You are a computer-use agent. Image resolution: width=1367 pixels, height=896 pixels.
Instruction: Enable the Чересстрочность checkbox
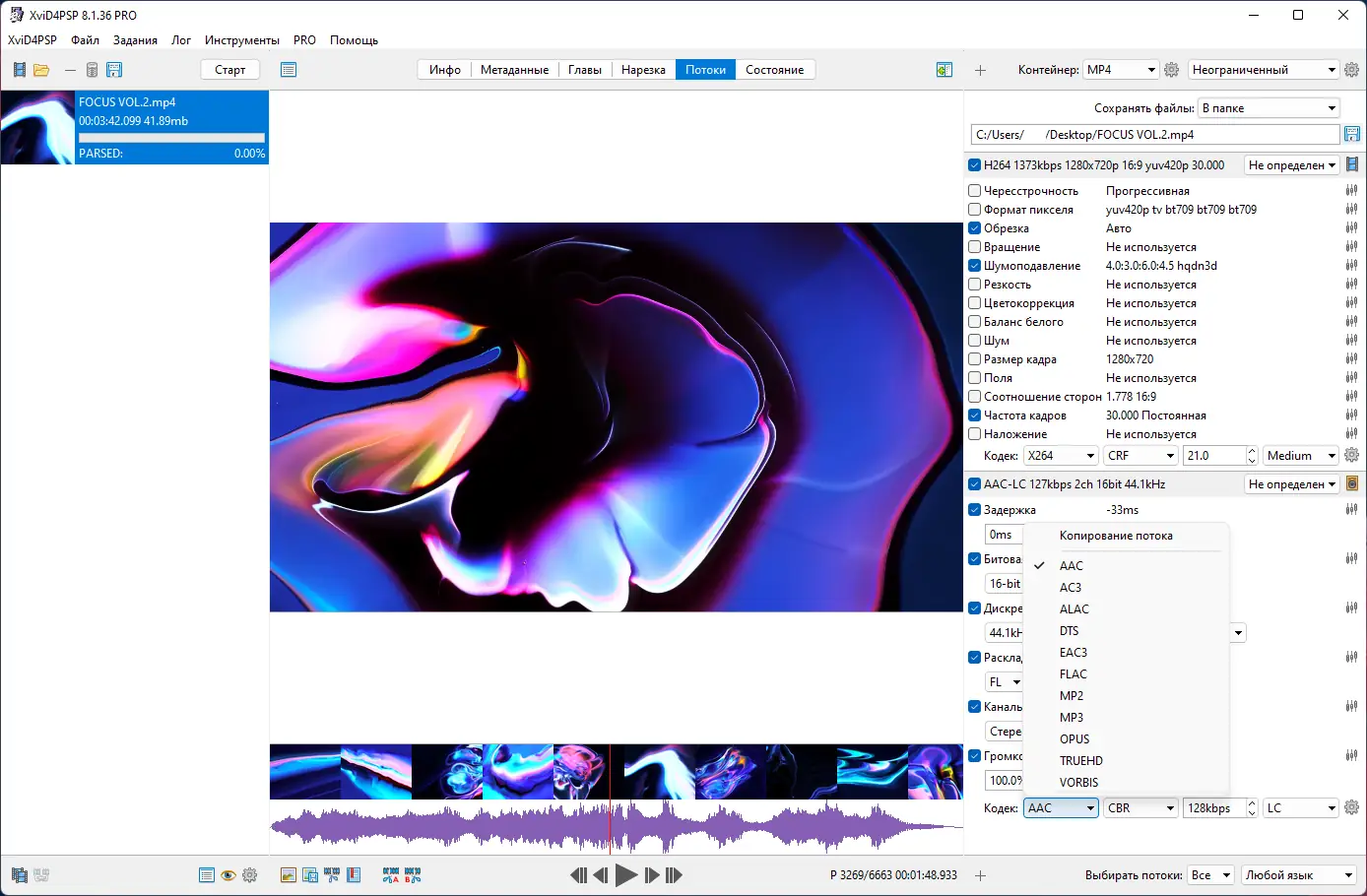click(x=974, y=190)
